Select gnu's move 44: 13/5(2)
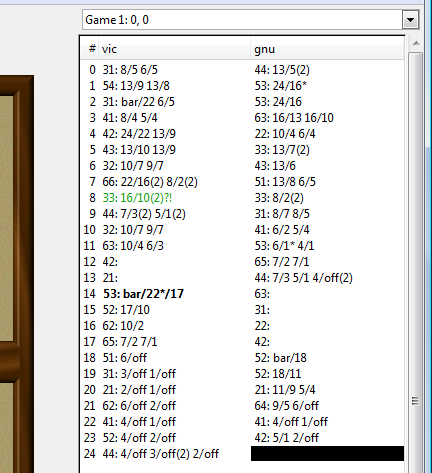432x473 pixels. tap(282, 70)
